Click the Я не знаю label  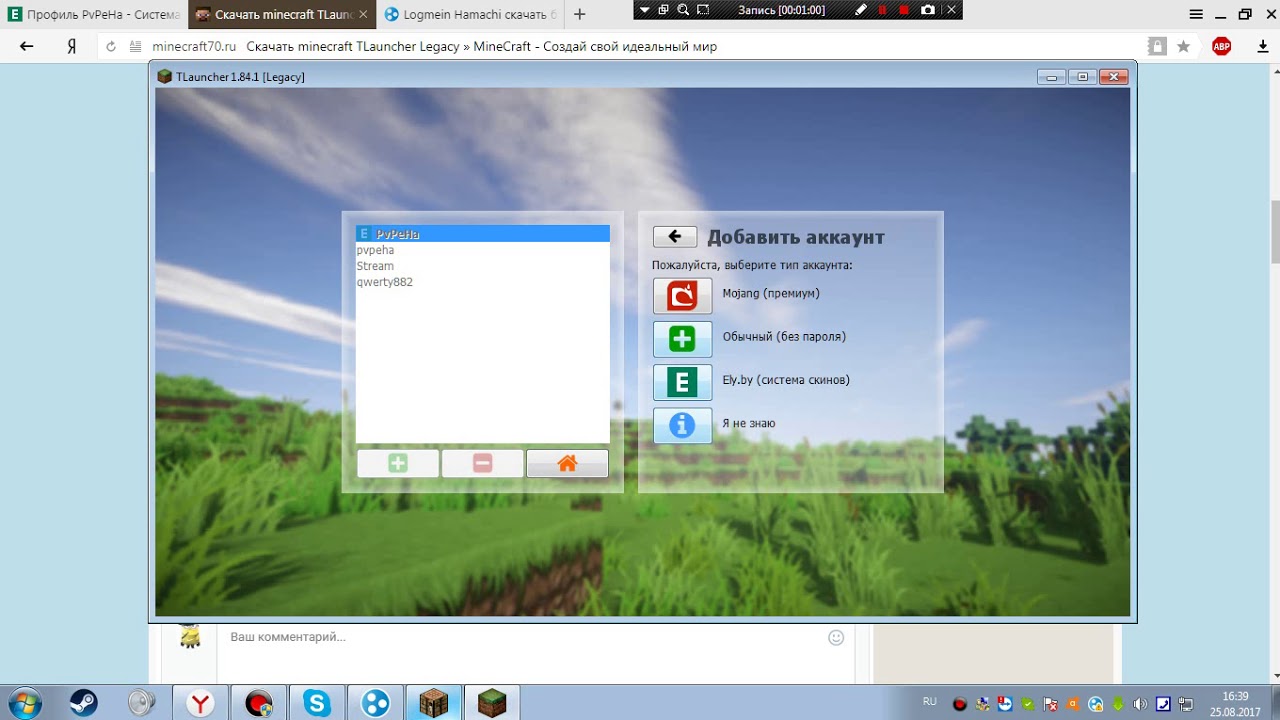(x=749, y=423)
